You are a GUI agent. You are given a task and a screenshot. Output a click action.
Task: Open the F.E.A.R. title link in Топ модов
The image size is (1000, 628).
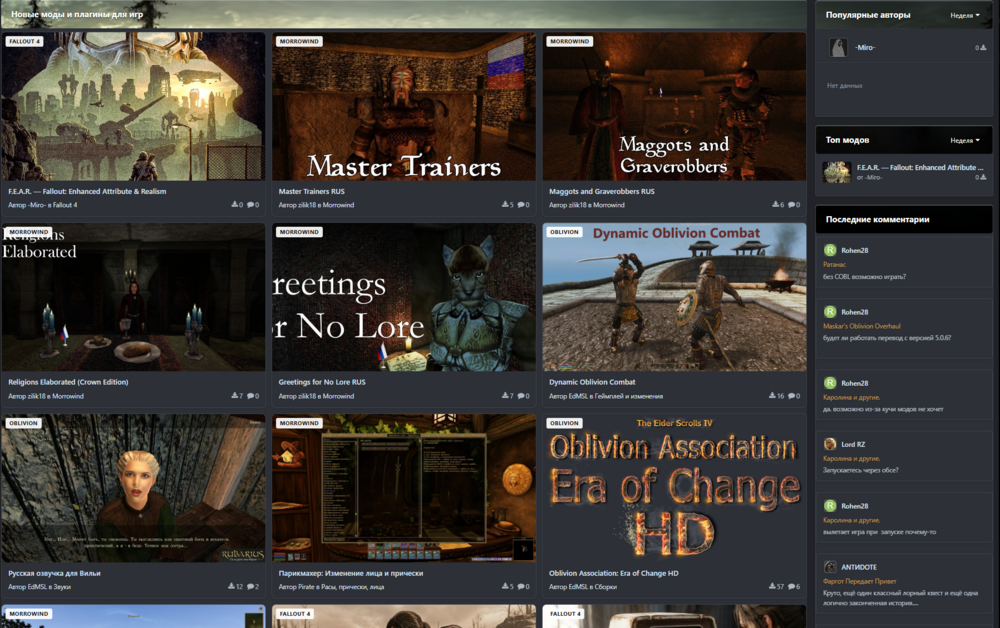click(920, 168)
